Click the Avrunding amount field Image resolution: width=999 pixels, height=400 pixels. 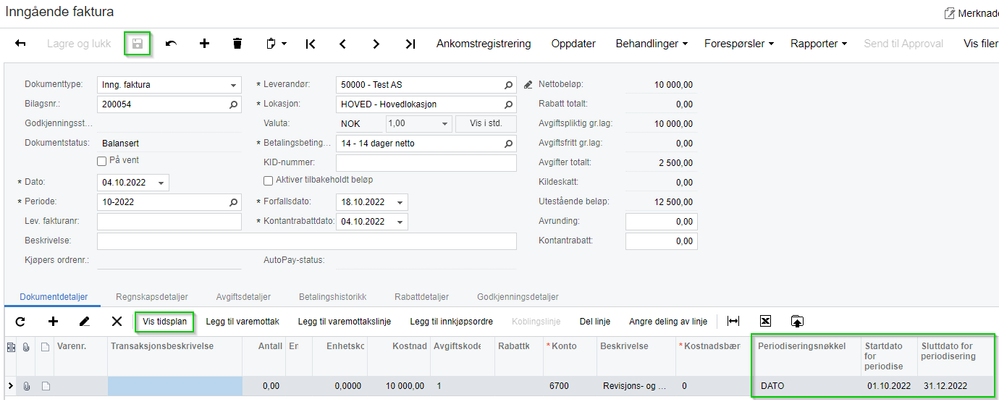(x=661, y=222)
